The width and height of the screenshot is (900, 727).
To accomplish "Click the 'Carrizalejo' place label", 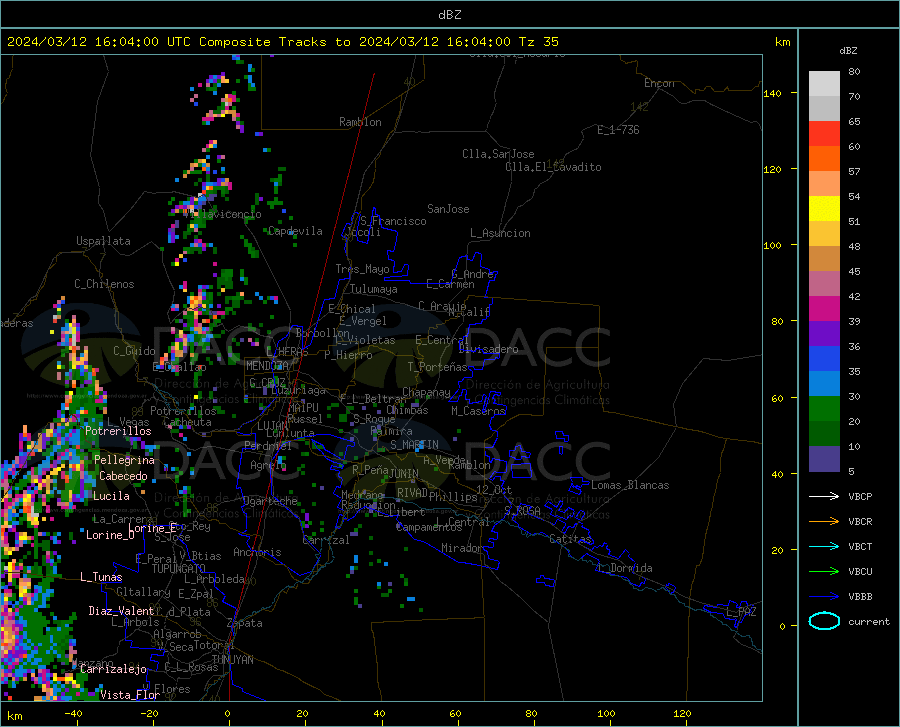I will (113, 669).
